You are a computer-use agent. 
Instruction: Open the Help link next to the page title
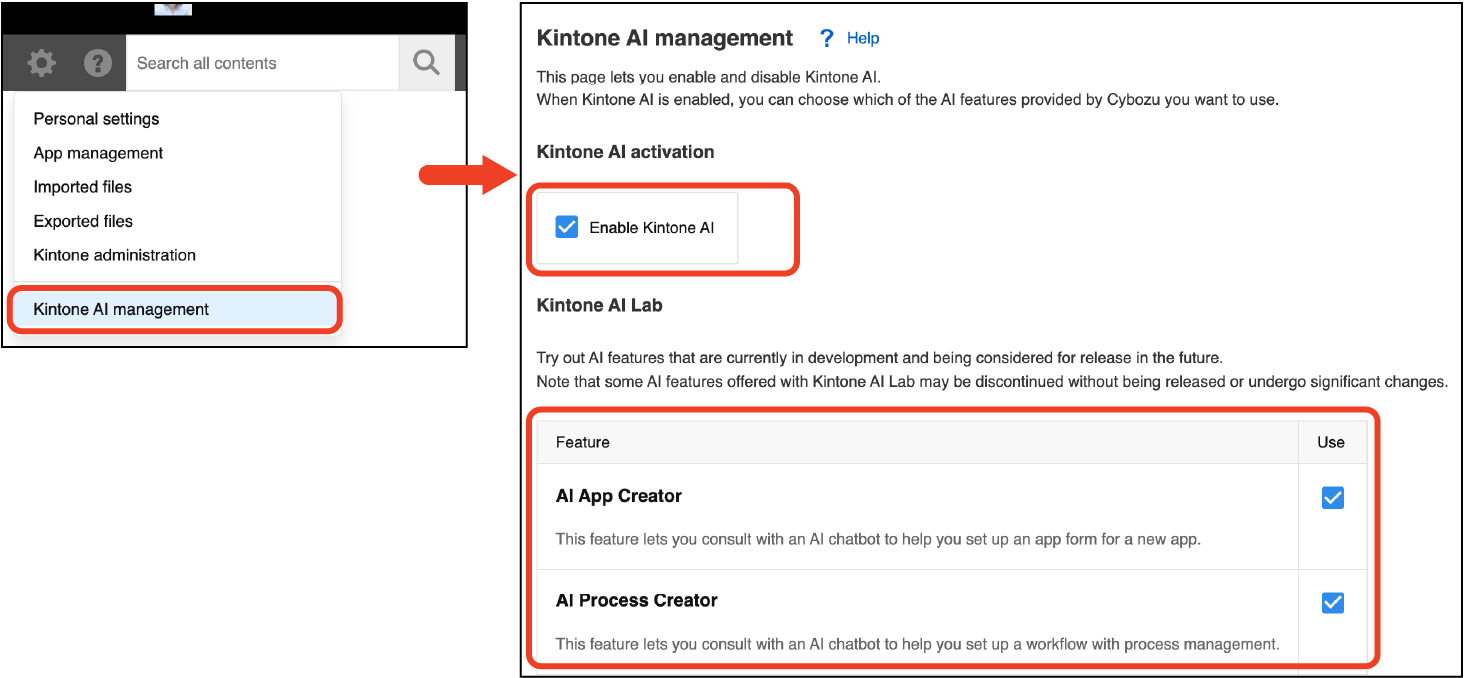pyautogui.click(x=862, y=38)
